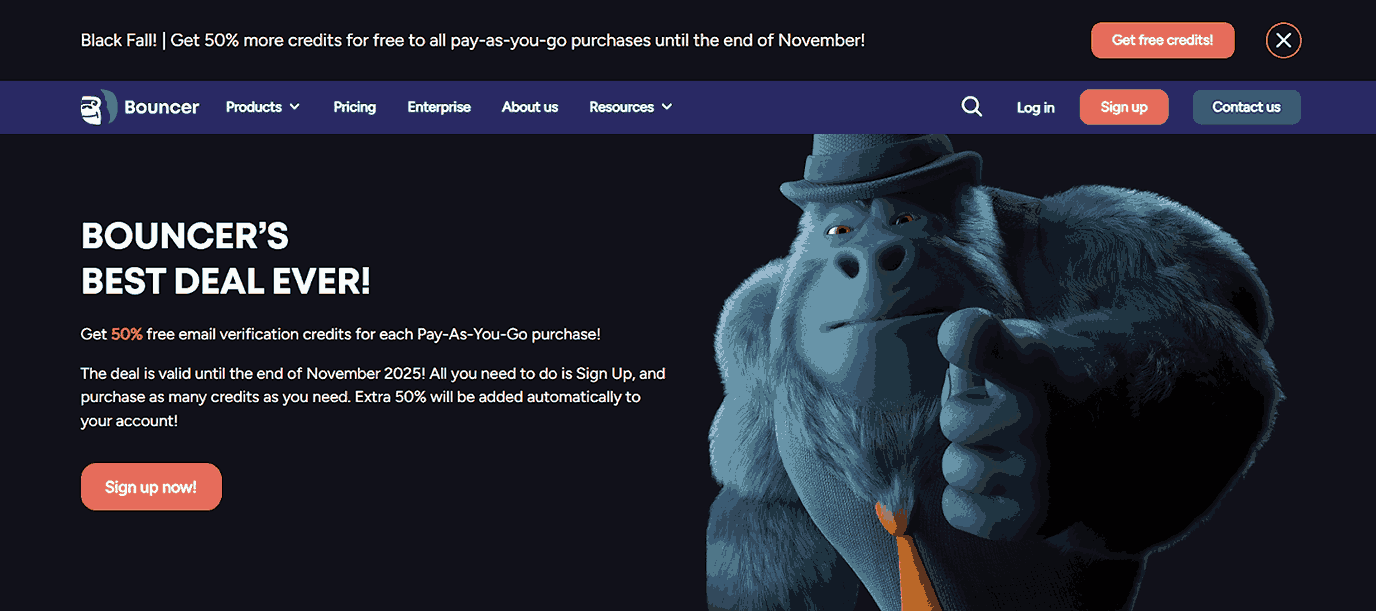Click the Log in link
Screen dimensions: 1376x611
coord(1035,108)
